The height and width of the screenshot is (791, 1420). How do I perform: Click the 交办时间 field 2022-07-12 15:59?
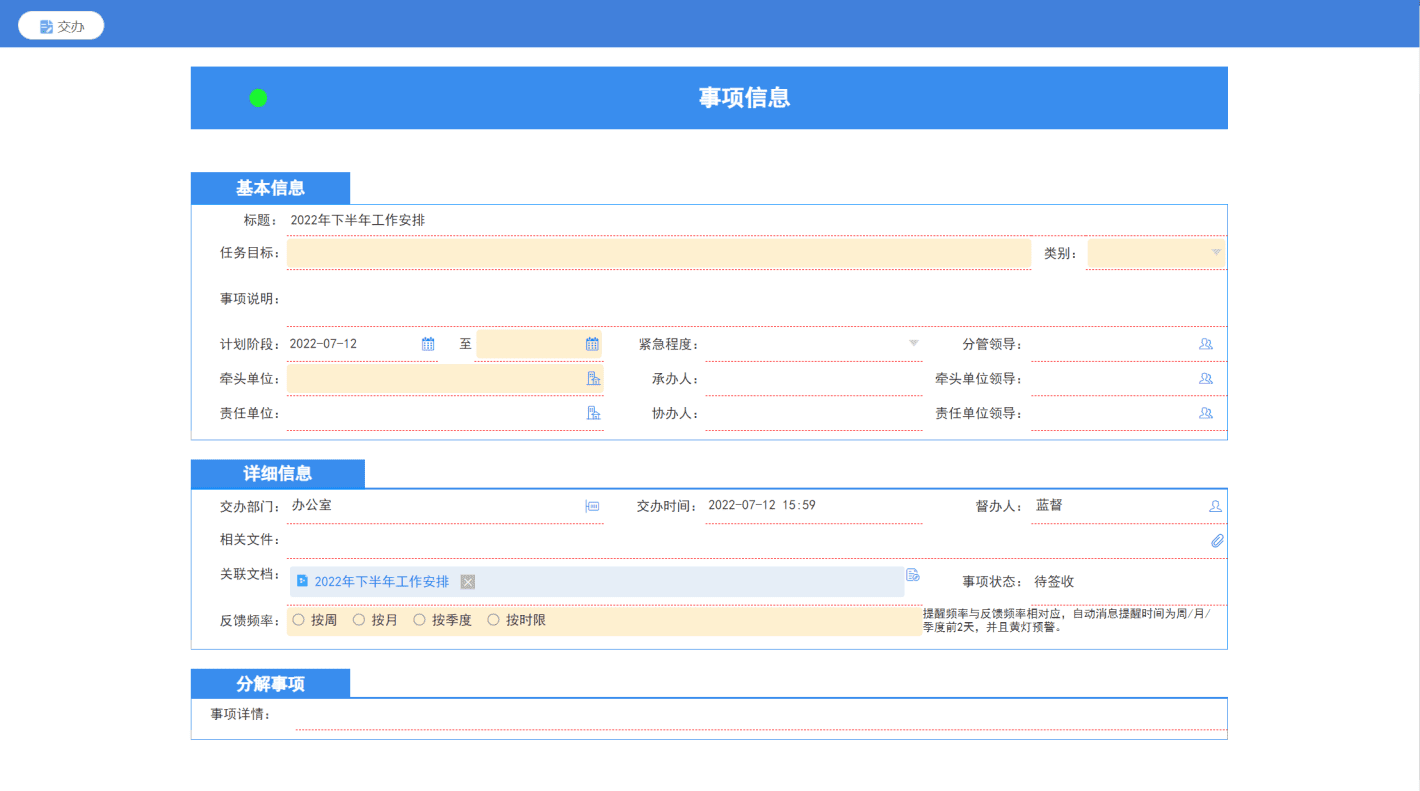[x=813, y=506]
